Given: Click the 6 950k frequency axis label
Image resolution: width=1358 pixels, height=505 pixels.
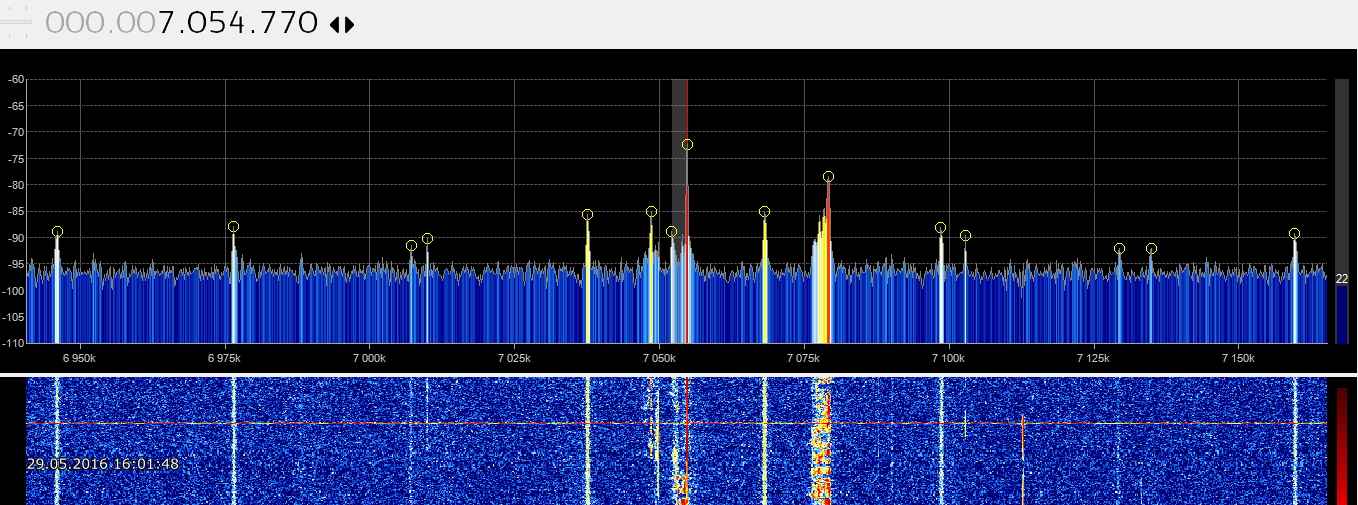Looking at the screenshot, I should coord(80,357).
